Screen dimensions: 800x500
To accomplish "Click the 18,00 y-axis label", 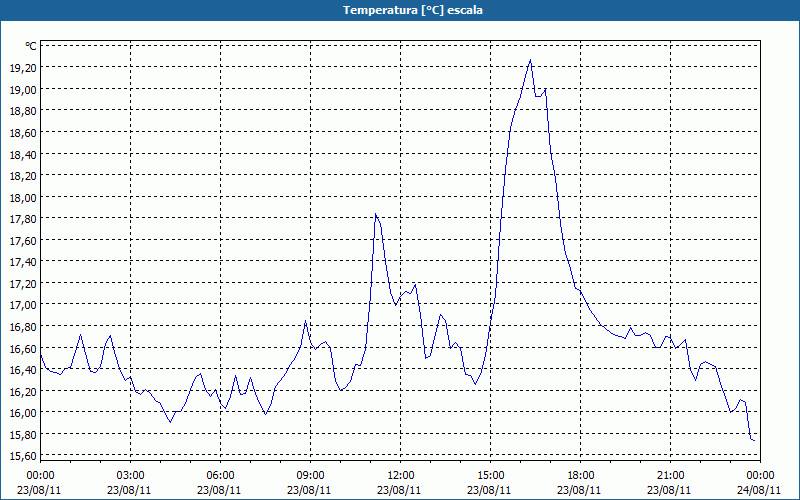I will point(23,197).
